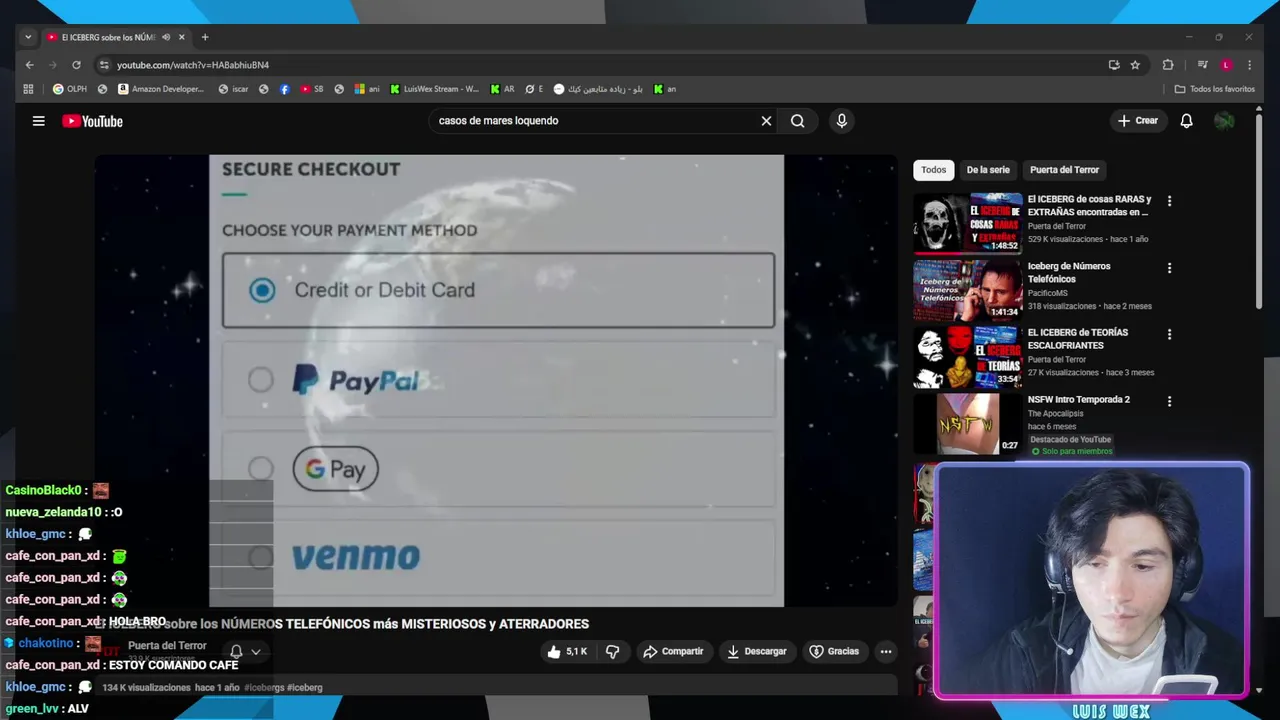Open the LuisWex Stream bookmark
1280x720 pixels.
(x=434, y=89)
